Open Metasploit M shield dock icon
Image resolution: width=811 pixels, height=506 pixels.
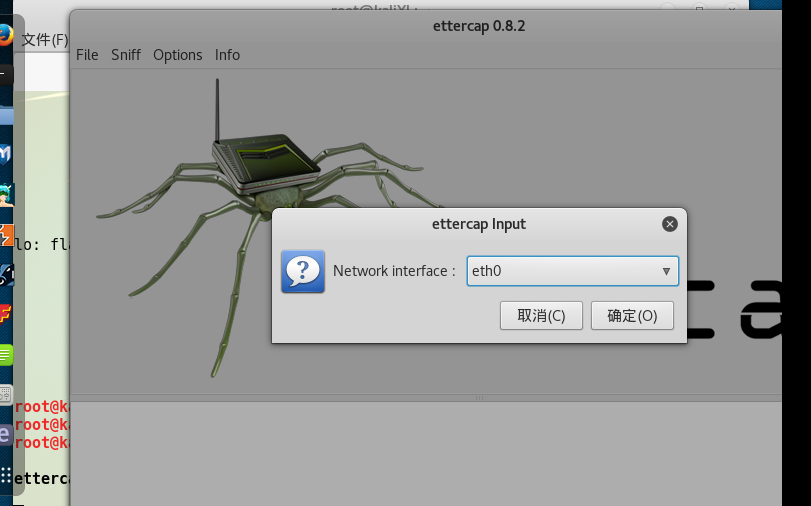pyautogui.click(x=5, y=154)
